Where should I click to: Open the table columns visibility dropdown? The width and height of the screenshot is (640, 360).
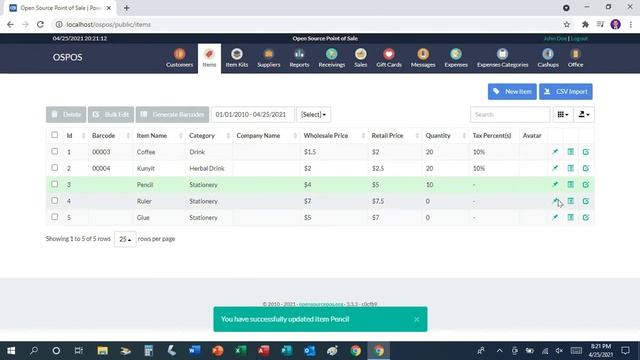563,115
